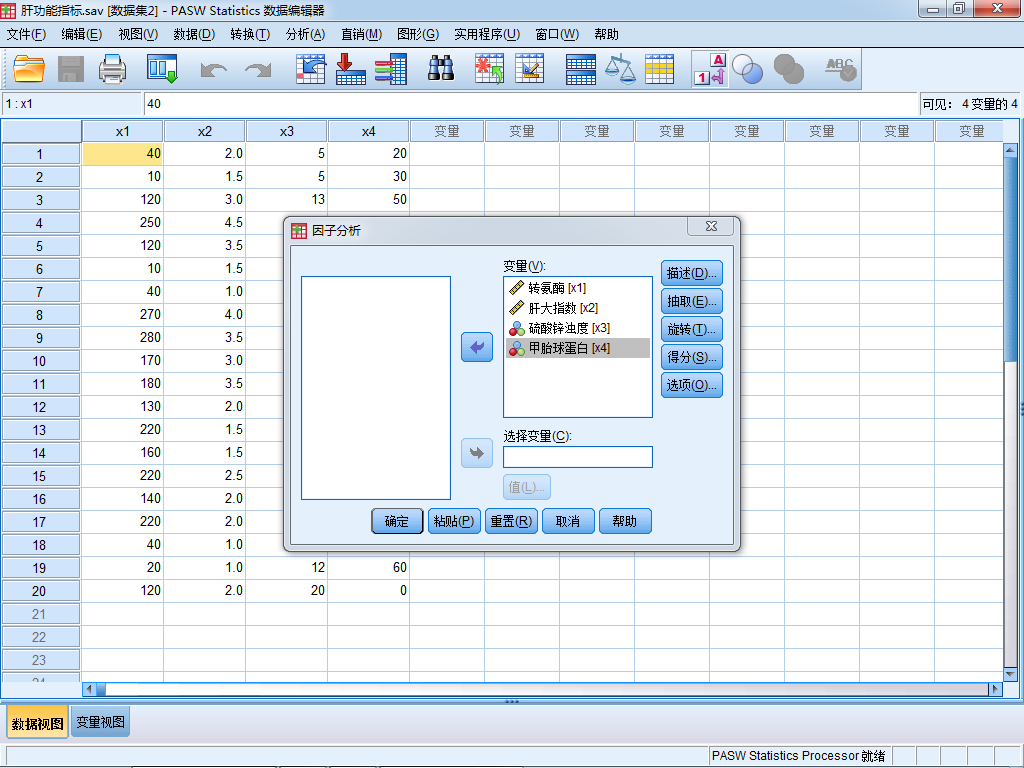Click the Show all variables gray circles icon

tap(788, 69)
